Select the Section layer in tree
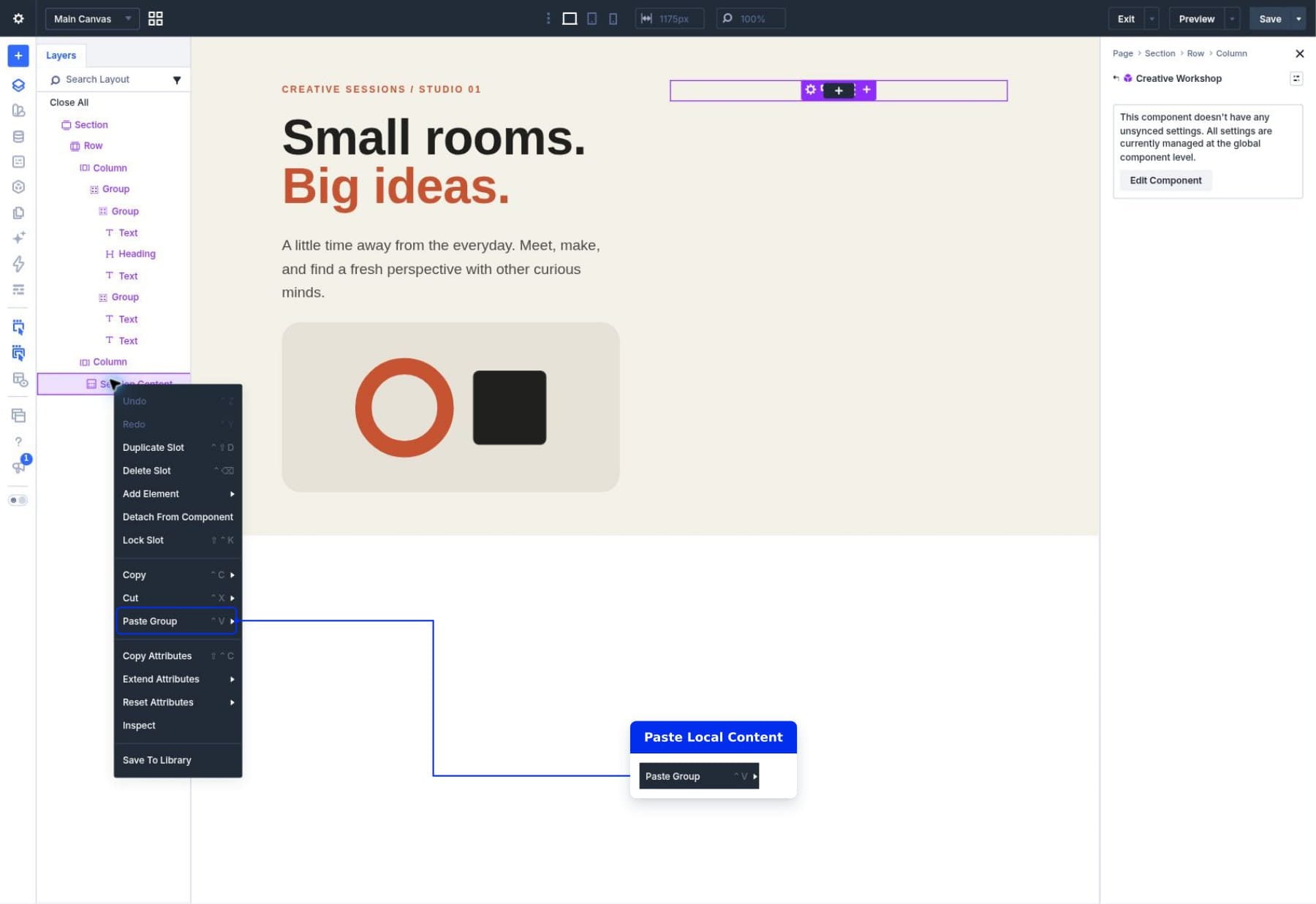The width and height of the screenshot is (1316, 904). (x=91, y=125)
